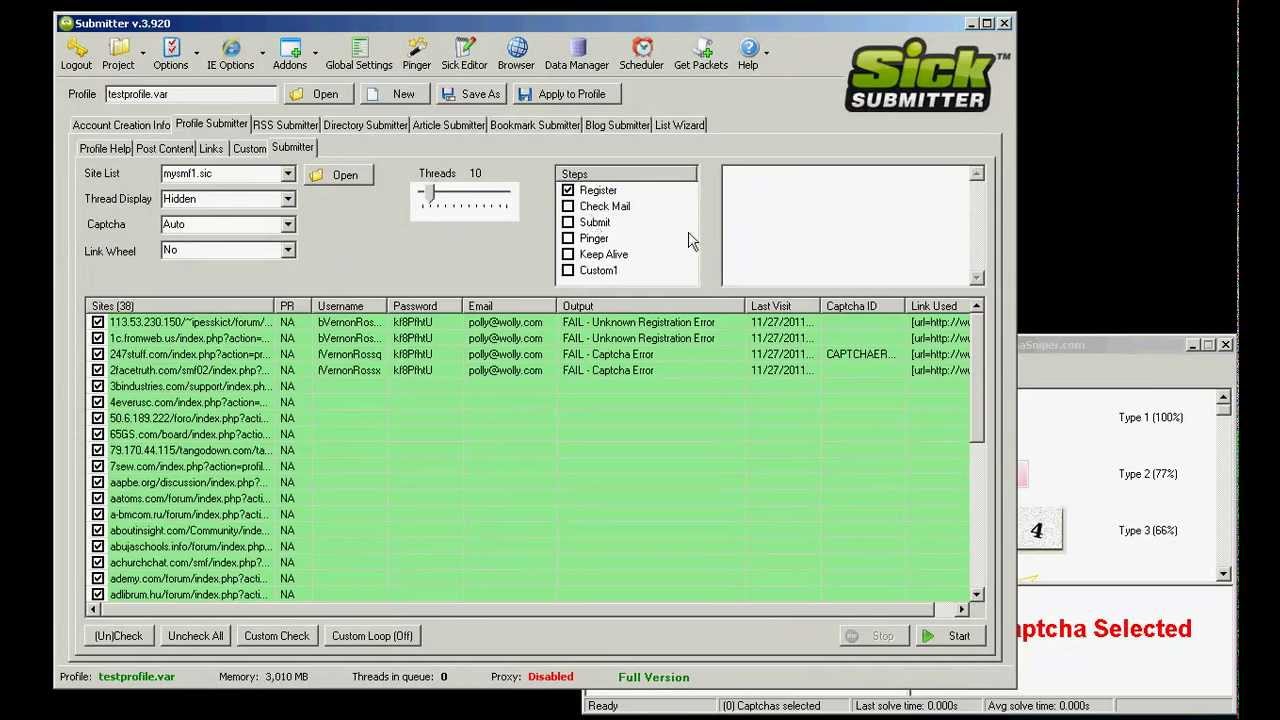Viewport: 1280px width, 720px height.
Task: Switch to Bookmark Submitter tab
Action: coord(535,125)
